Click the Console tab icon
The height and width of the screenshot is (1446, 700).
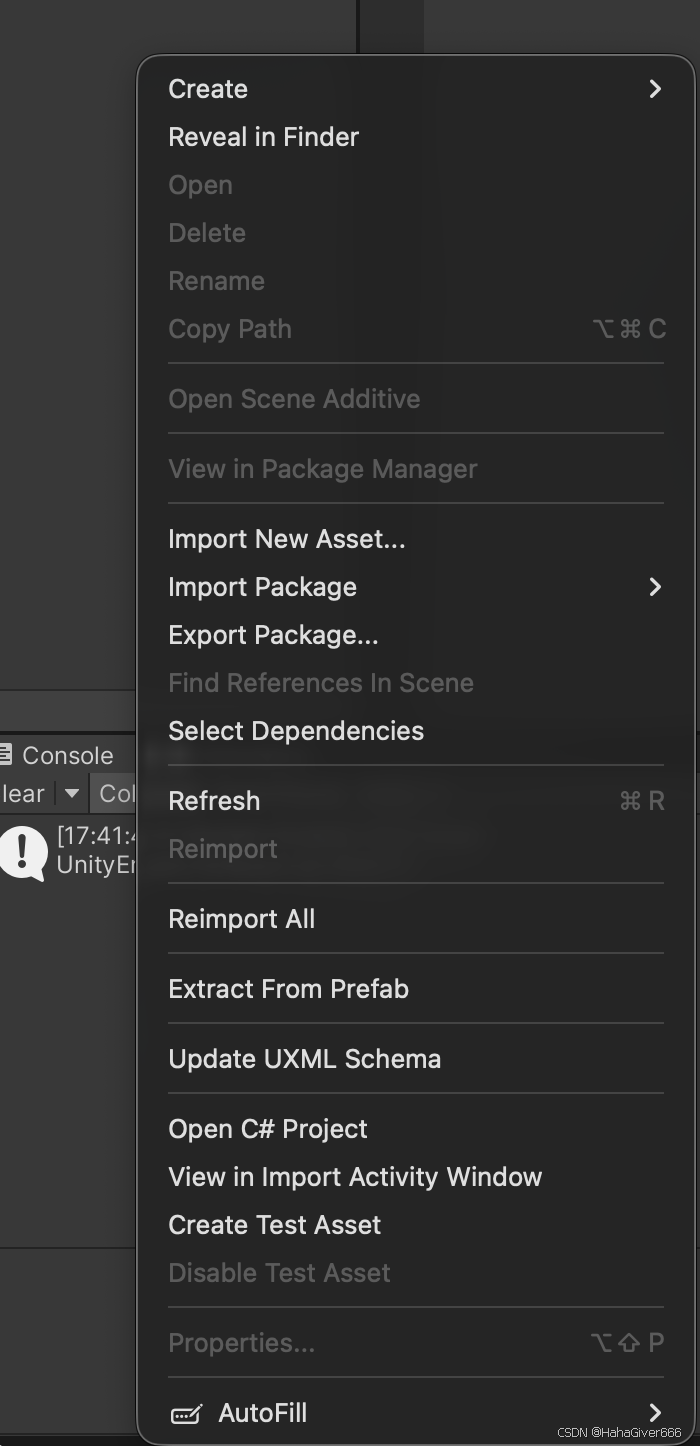[x=6, y=755]
